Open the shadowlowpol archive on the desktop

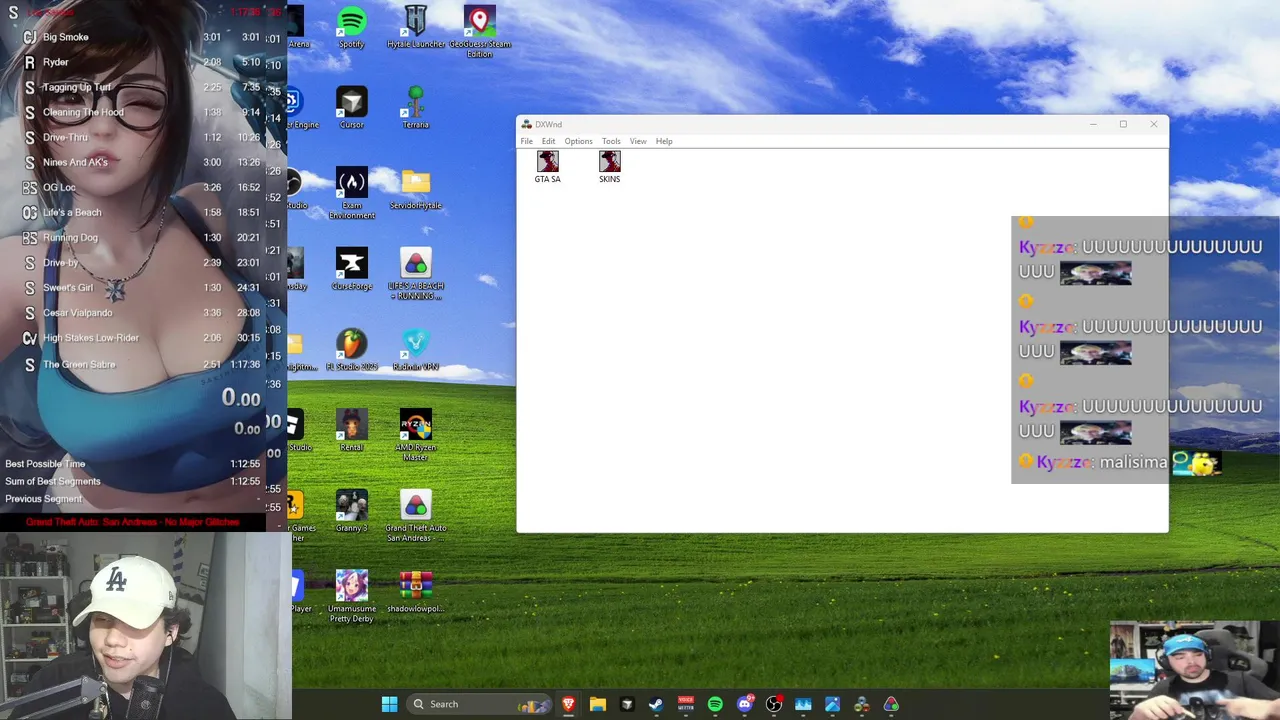(416, 592)
